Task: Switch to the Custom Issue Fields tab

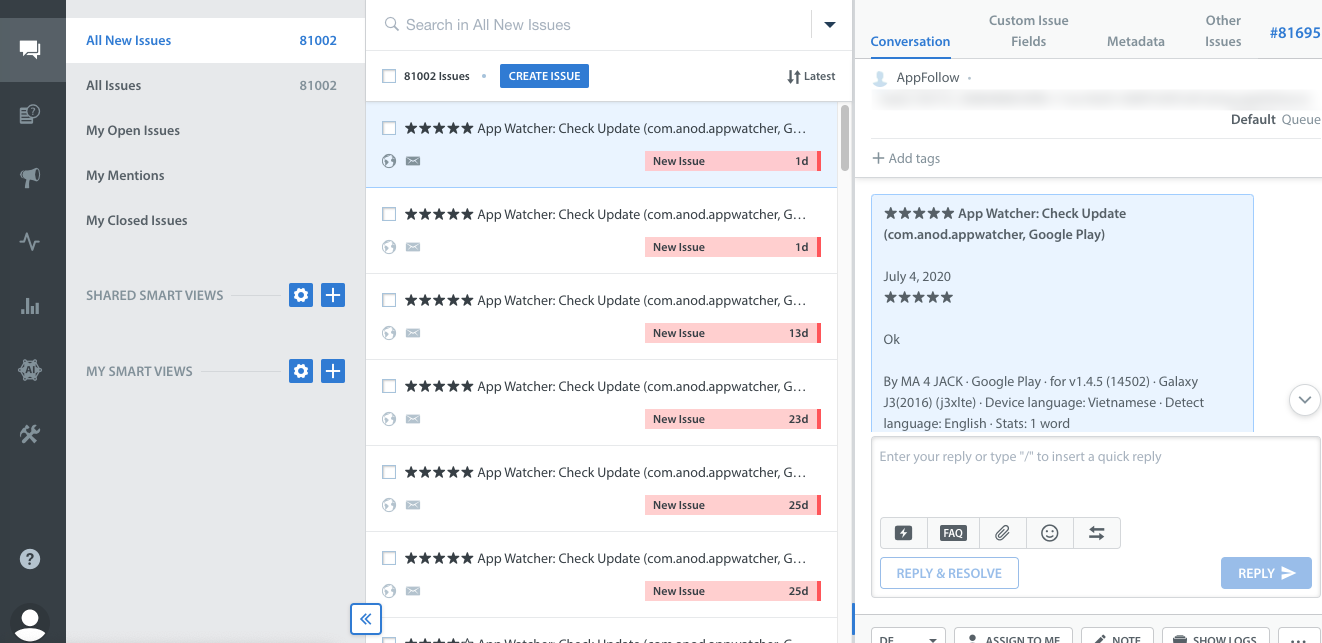Action: point(1028,31)
